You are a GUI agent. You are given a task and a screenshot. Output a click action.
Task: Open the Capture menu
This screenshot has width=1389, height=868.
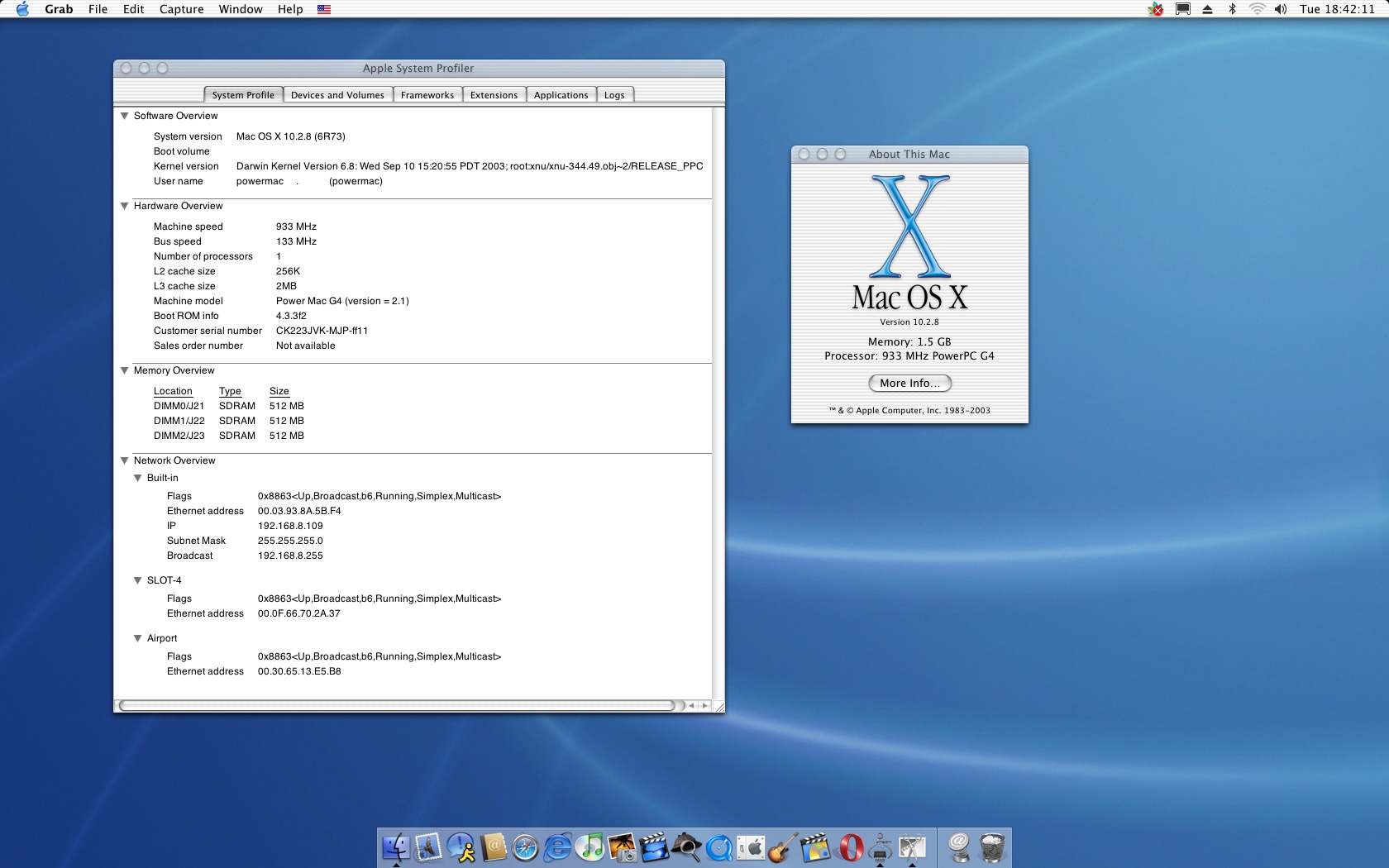181,9
